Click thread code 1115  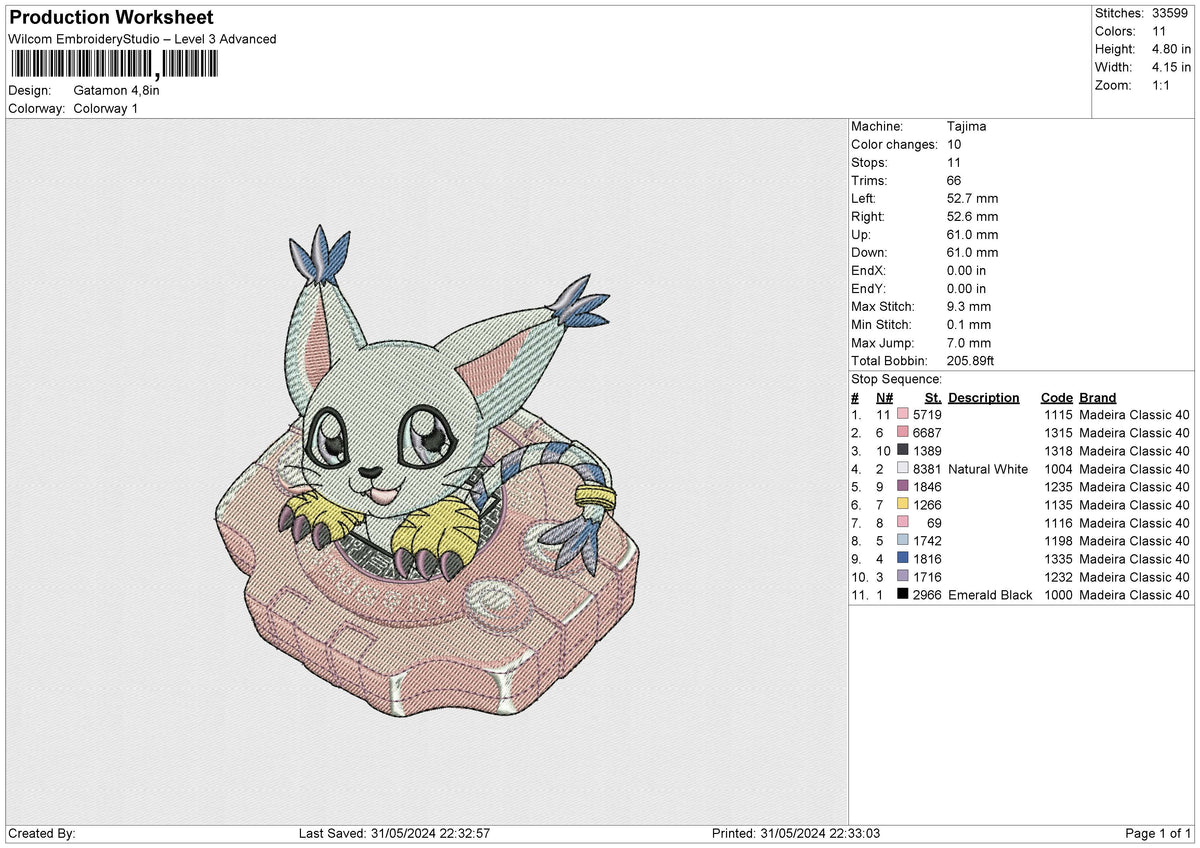tap(1057, 415)
